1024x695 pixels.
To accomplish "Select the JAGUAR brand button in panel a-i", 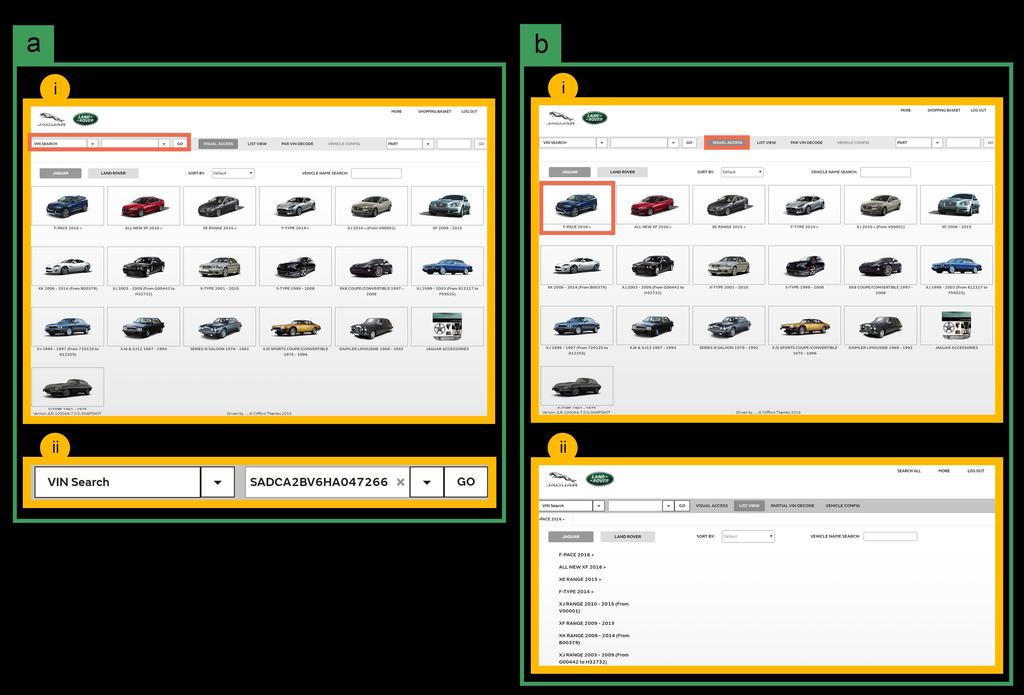I will (61, 173).
